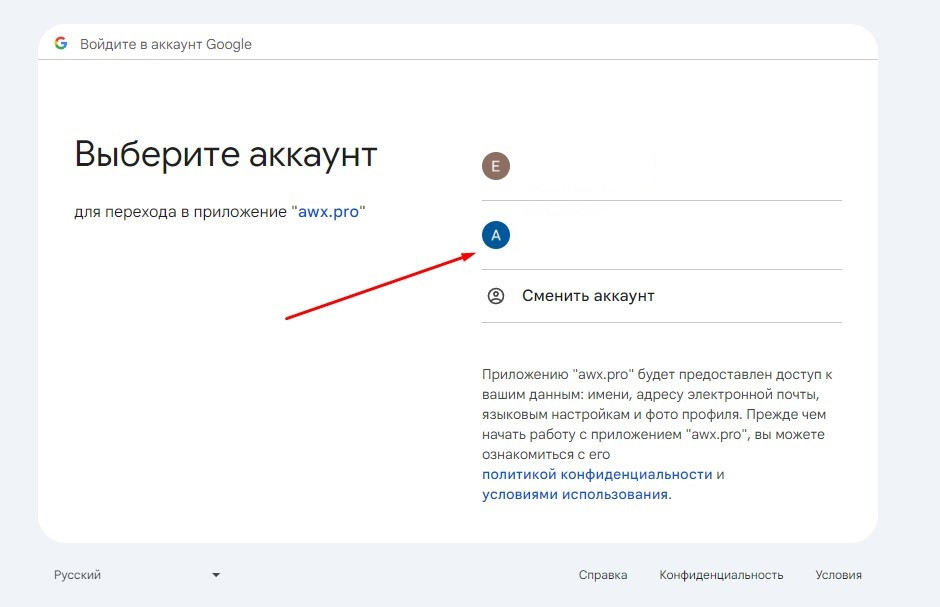
Task: Click the "Войдите в аккаунт Google" header text
Action: tap(166, 44)
